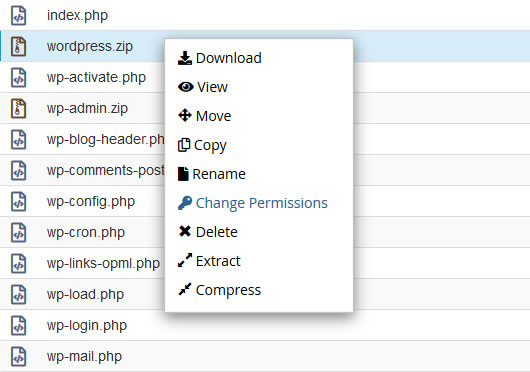Click the wp-activate.php file name
530x372 pixels.
click(x=96, y=77)
